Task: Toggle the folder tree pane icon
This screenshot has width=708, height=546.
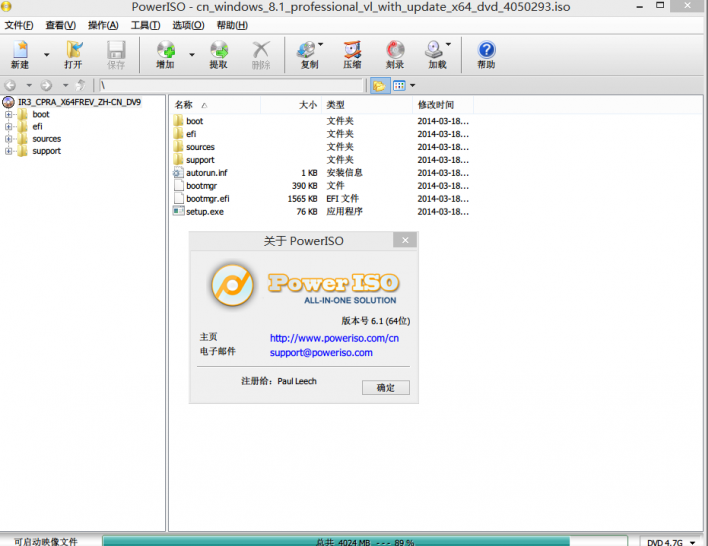Action: 380,85
